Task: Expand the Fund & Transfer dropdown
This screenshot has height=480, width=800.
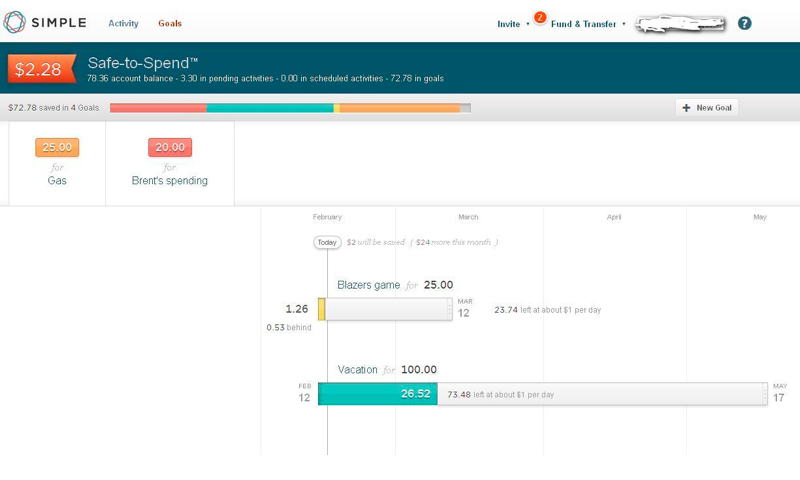Action: click(588, 24)
